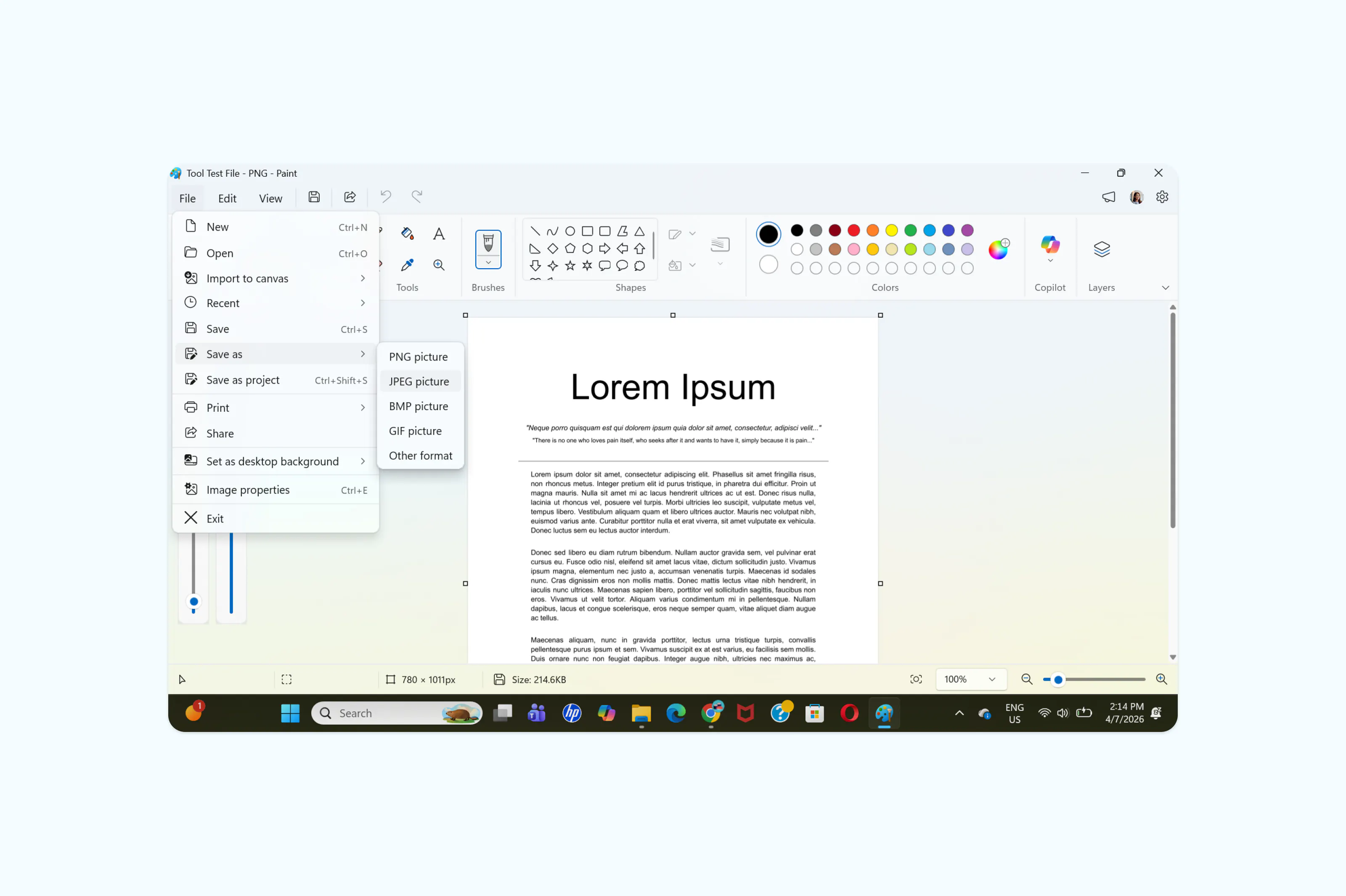Select the Text tool
The width and height of the screenshot is (1346, 896).
click(x=438, y=234)
